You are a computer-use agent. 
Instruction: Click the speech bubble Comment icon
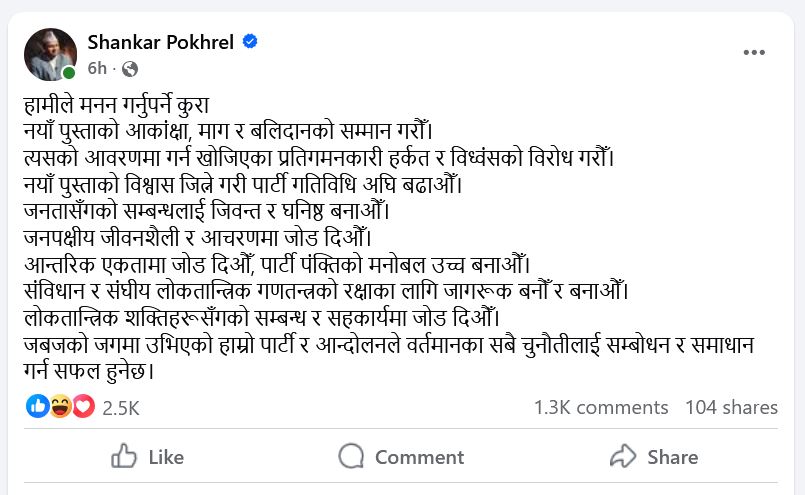point(351,457)
